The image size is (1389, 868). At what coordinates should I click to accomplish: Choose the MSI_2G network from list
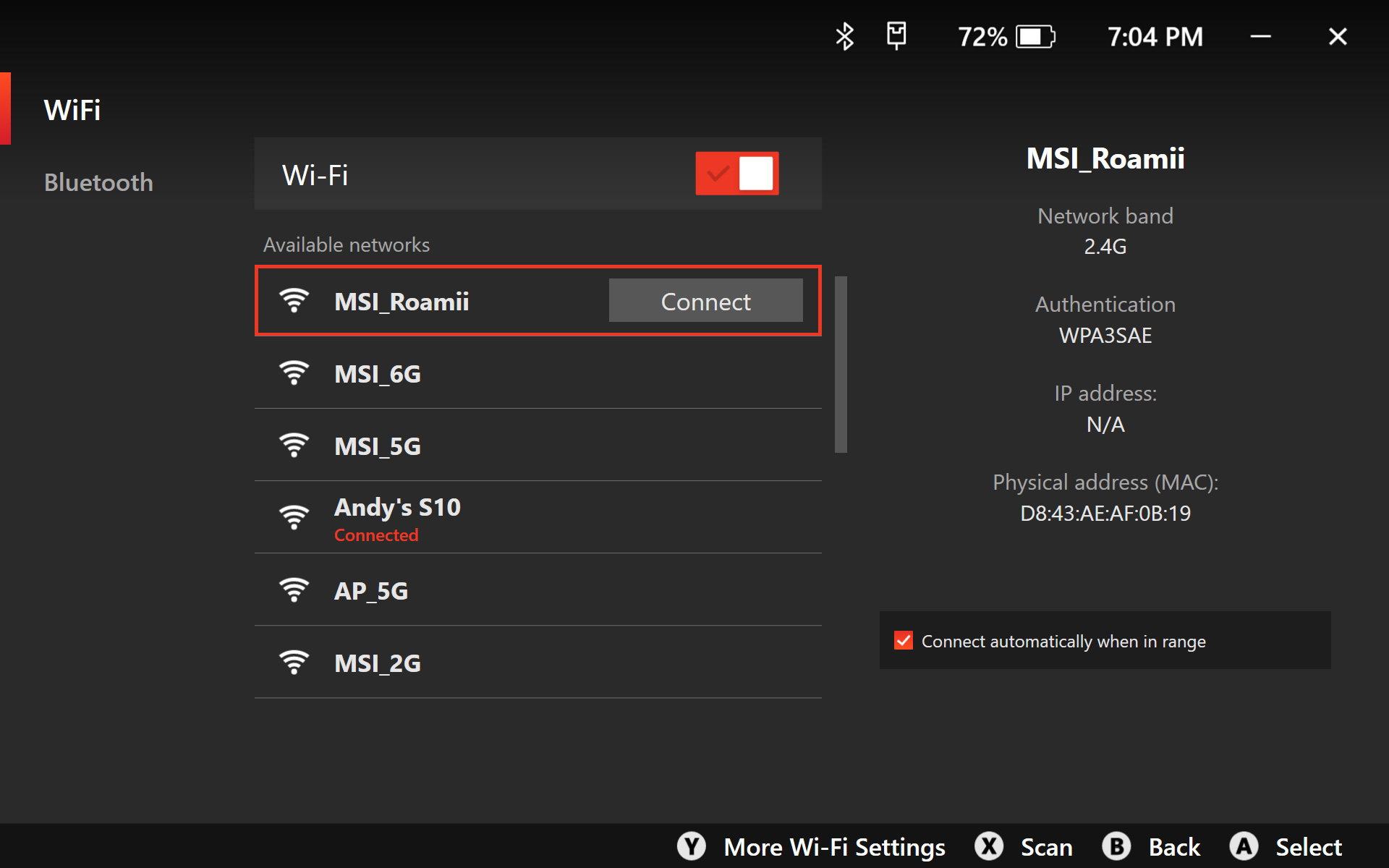[x=537, y=663]
